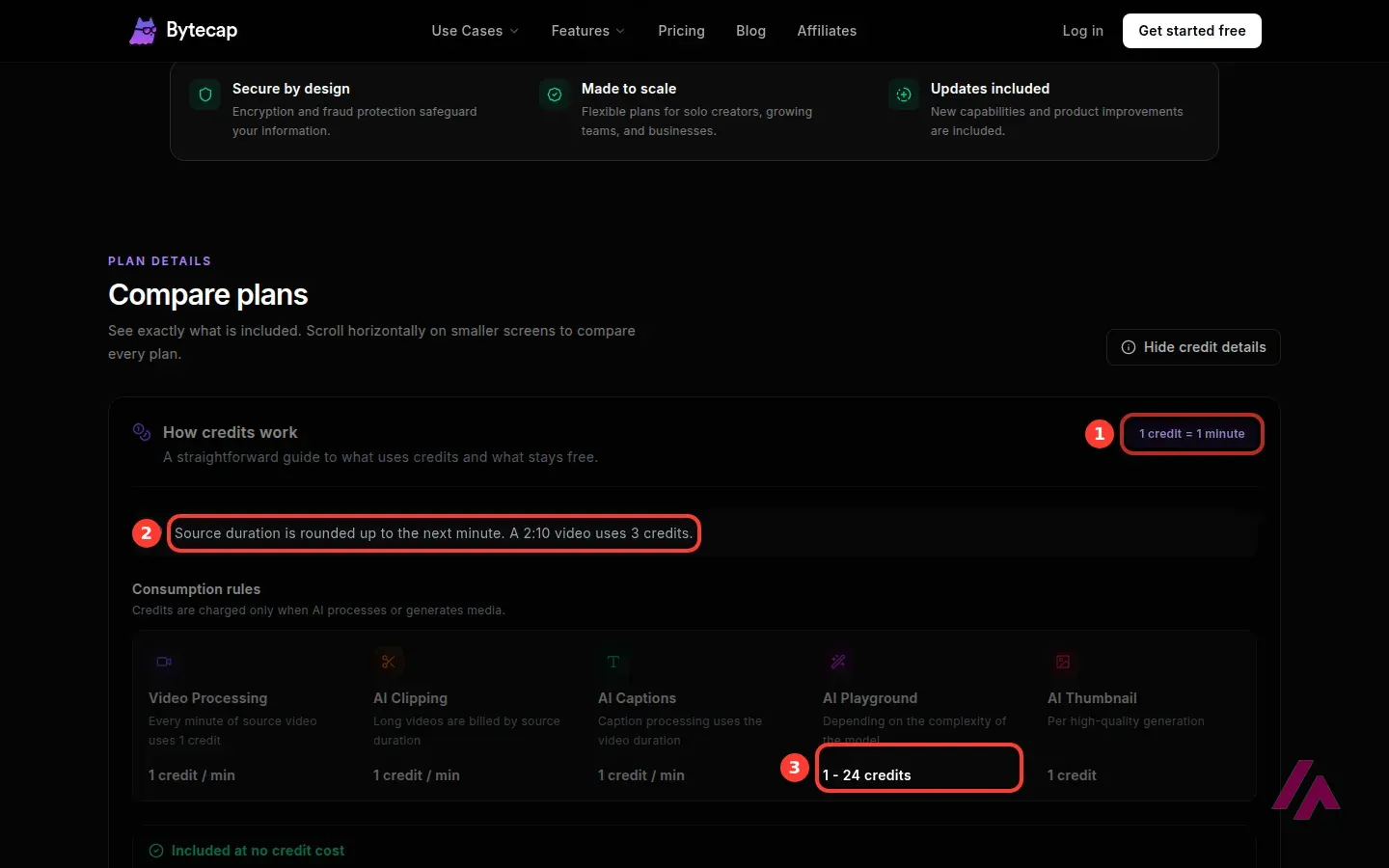Click the AI Captions 1 credit / min value
The width and height of the screenshot is (1389, 868).
pos(641,775)
